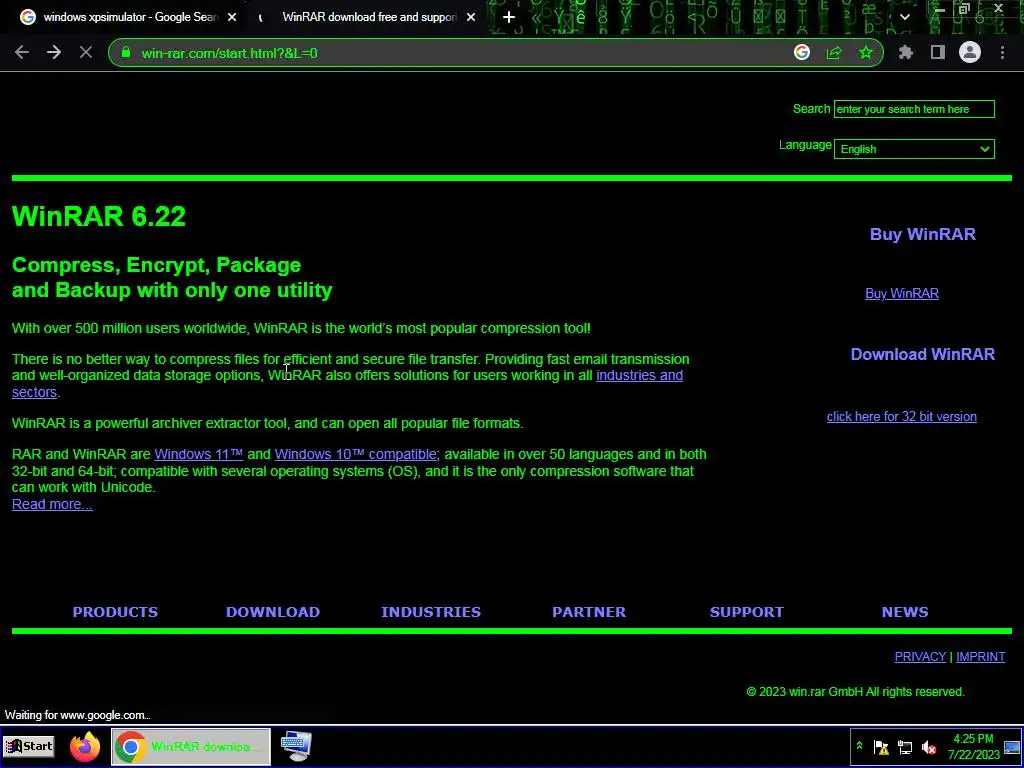Click the lock icon in the address bar
Screen dimensions: 1024x768
pos(126,53)
